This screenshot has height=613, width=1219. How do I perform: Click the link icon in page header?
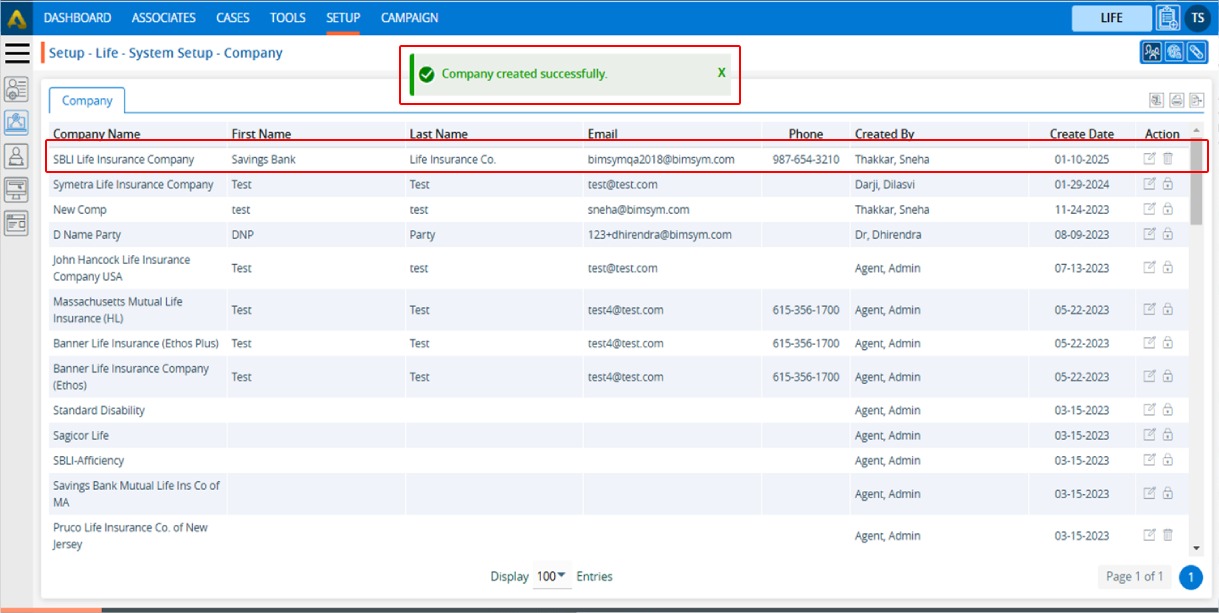(x=1196, y=53)
